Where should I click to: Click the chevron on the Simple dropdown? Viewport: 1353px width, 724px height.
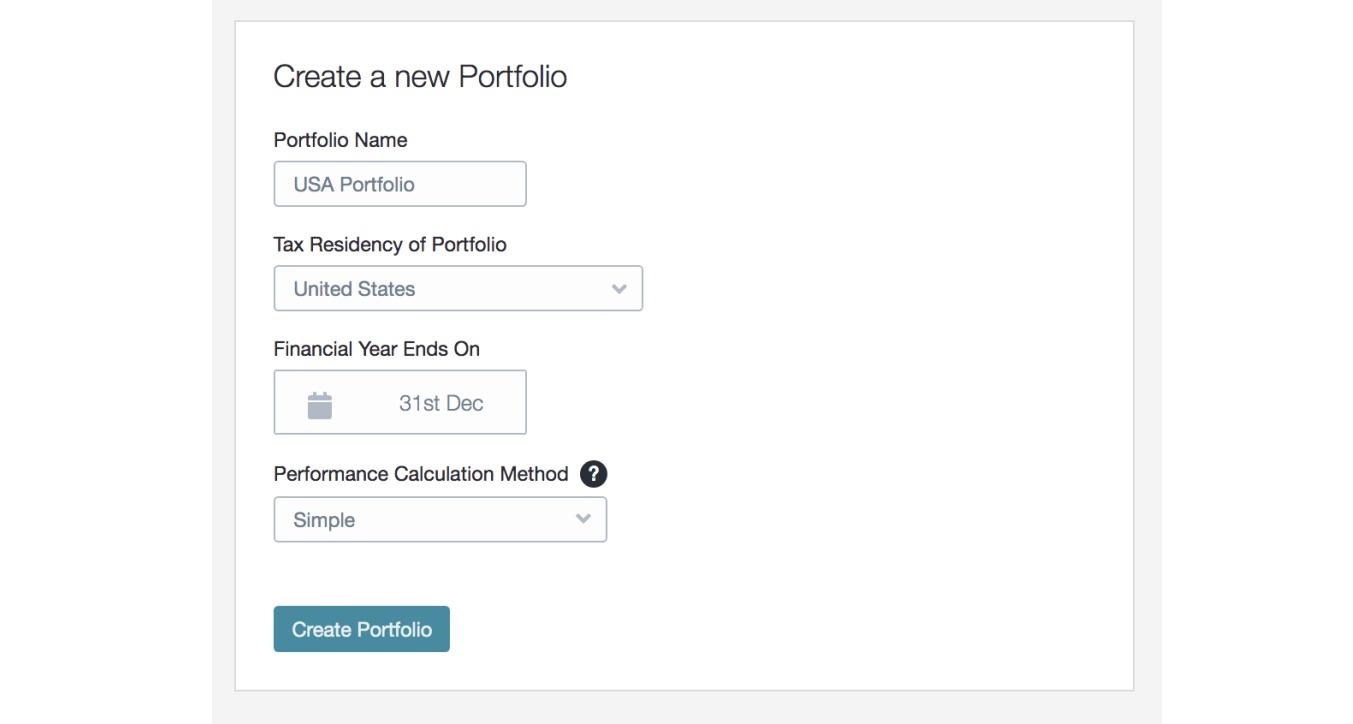coord(583,519)
